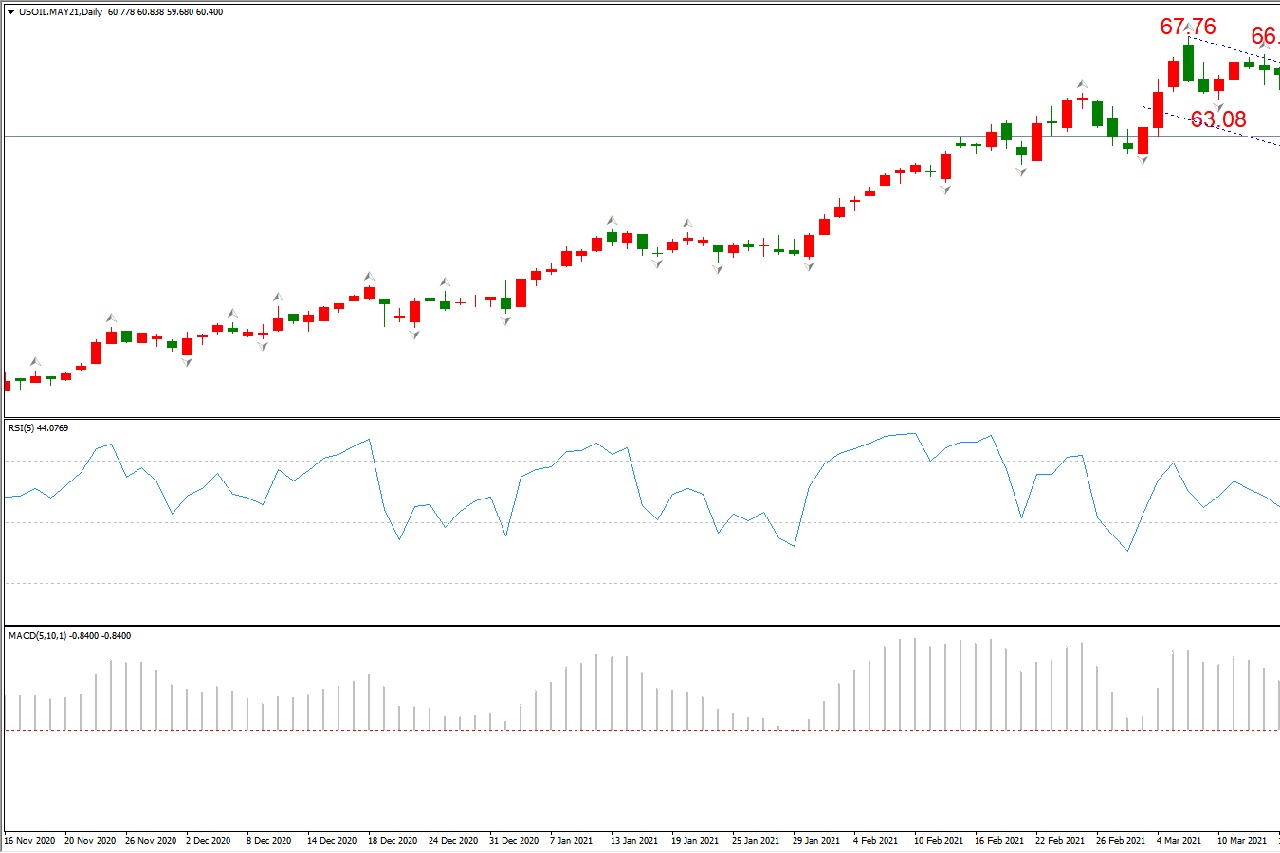Select the upper dashed trendline from 67.76 peak
Screen dimensions: 1280x853
tap(1228, 47)
